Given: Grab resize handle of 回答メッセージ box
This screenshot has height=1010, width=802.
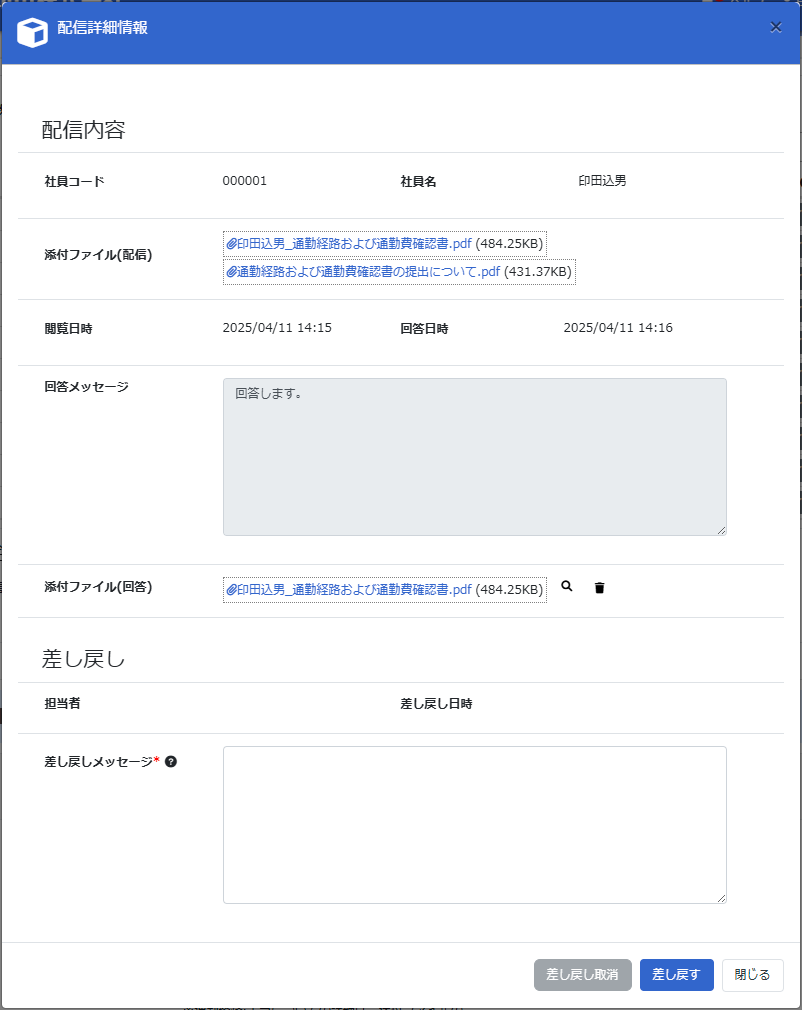Looking at the screenshot, I should point(721,530).
